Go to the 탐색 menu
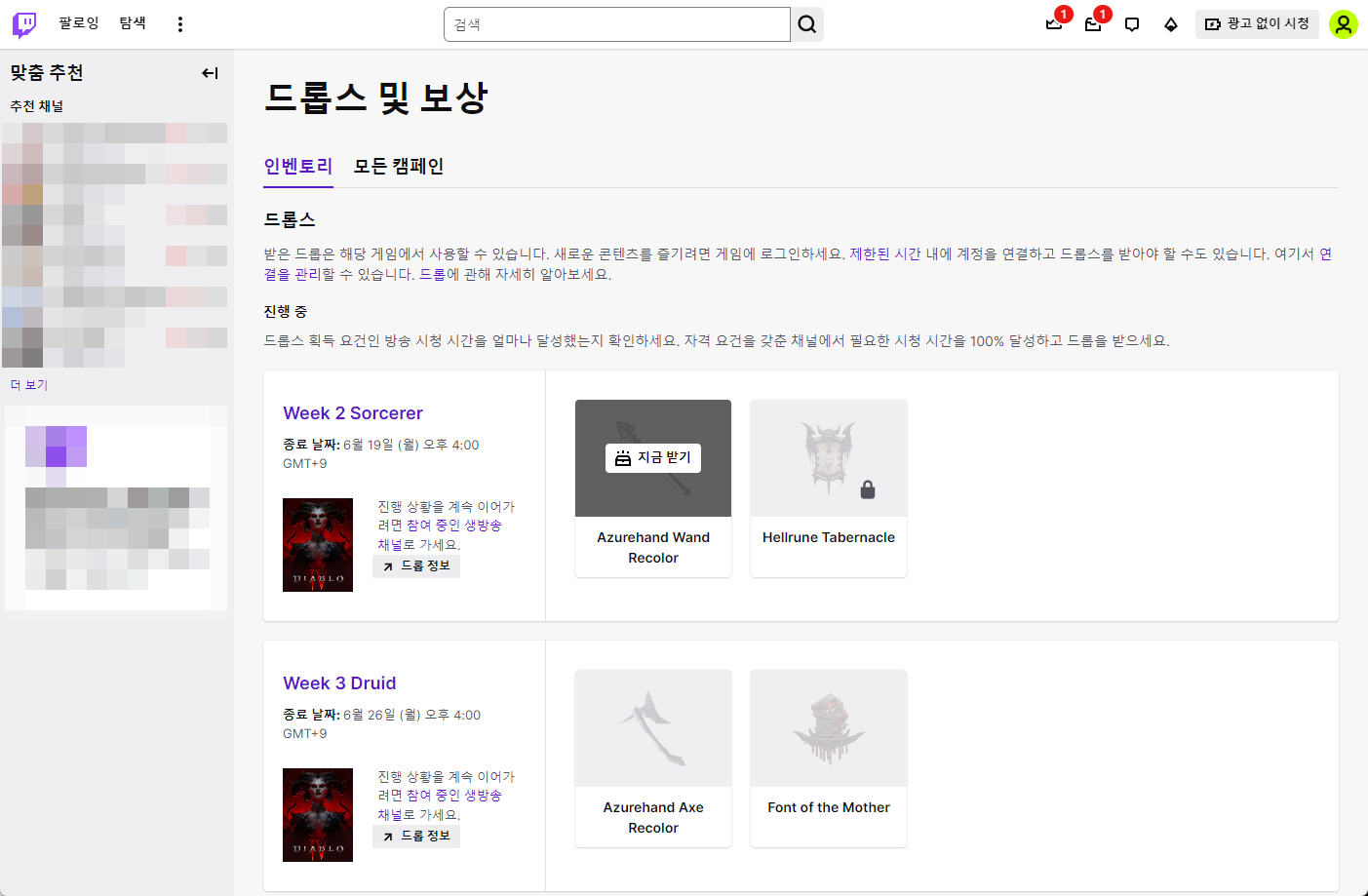1368x896 pixels. click(133, 23)
